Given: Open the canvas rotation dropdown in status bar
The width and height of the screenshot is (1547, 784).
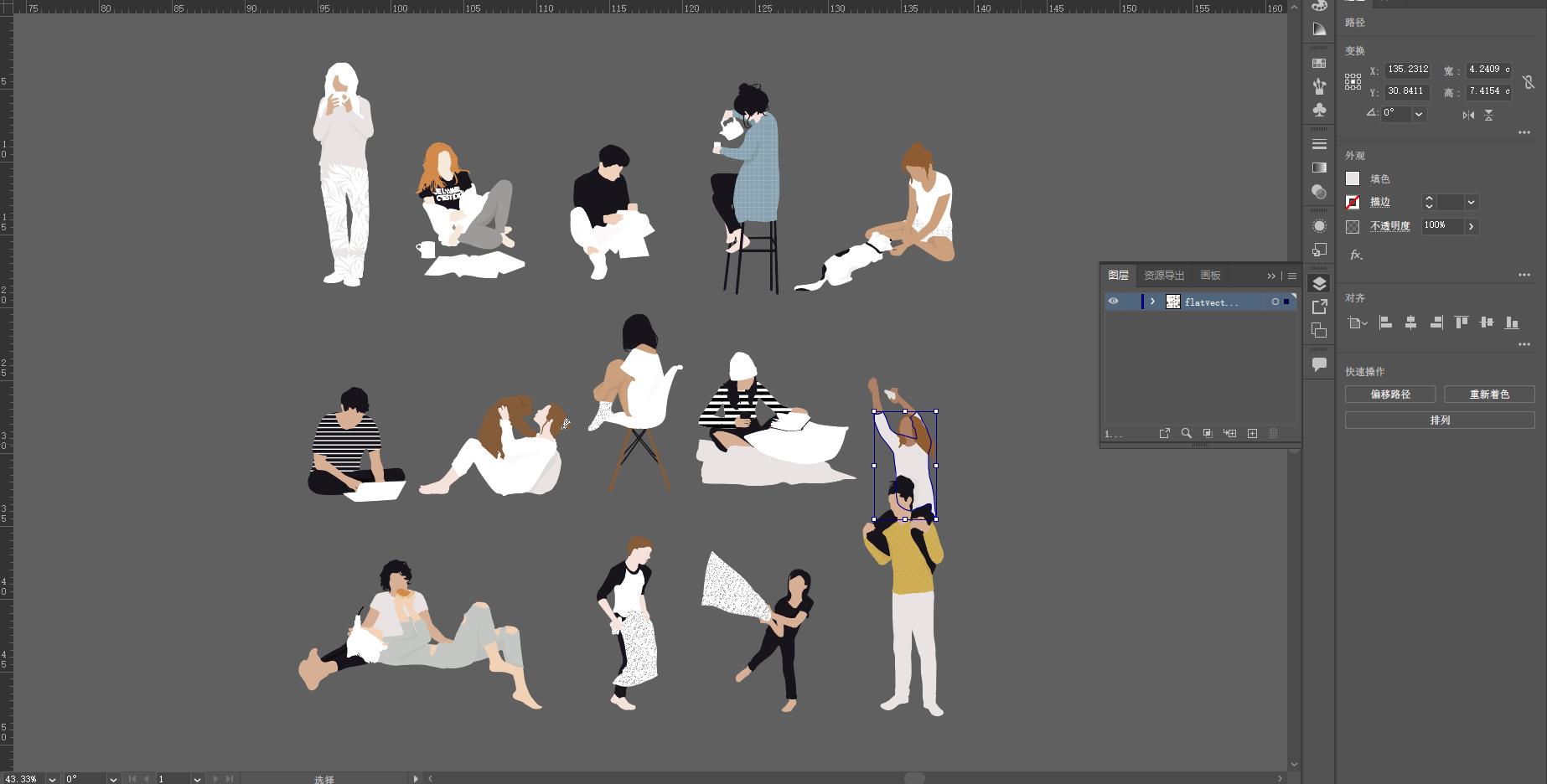Looking at the screenshot, I should (x=113, y=778).
